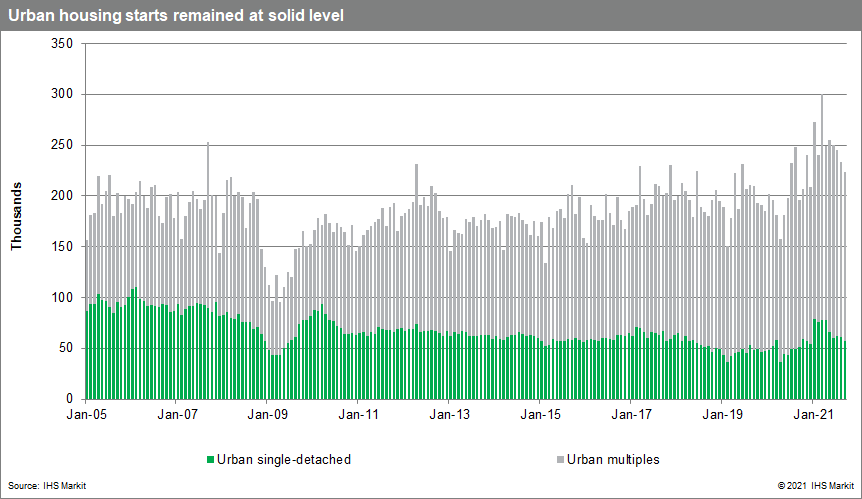
Task: Click the gray Urban multiples legend swatch
Action: point(558,460)
